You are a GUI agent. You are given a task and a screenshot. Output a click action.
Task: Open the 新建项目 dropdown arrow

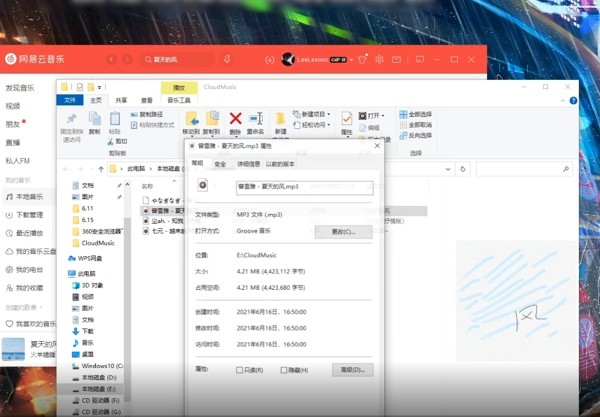coord(328,114)
